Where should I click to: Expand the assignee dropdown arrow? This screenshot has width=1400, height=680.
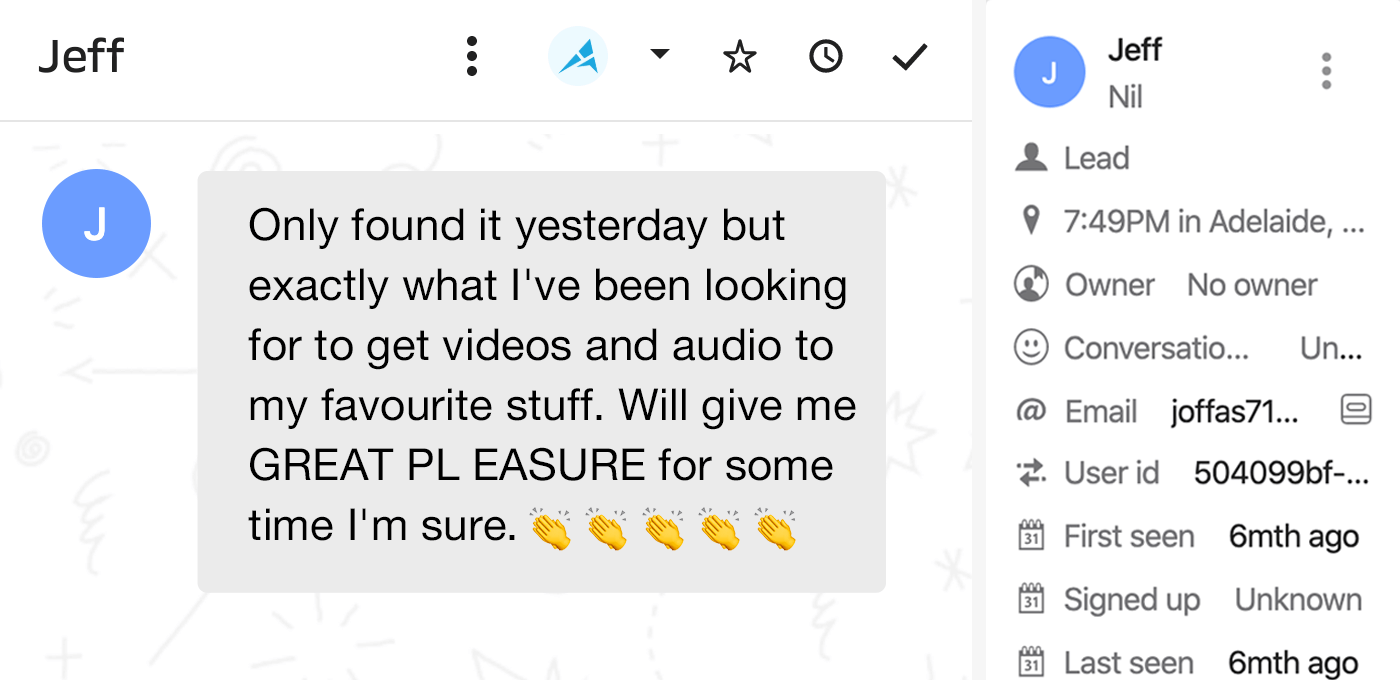click(x=660, y=54)
